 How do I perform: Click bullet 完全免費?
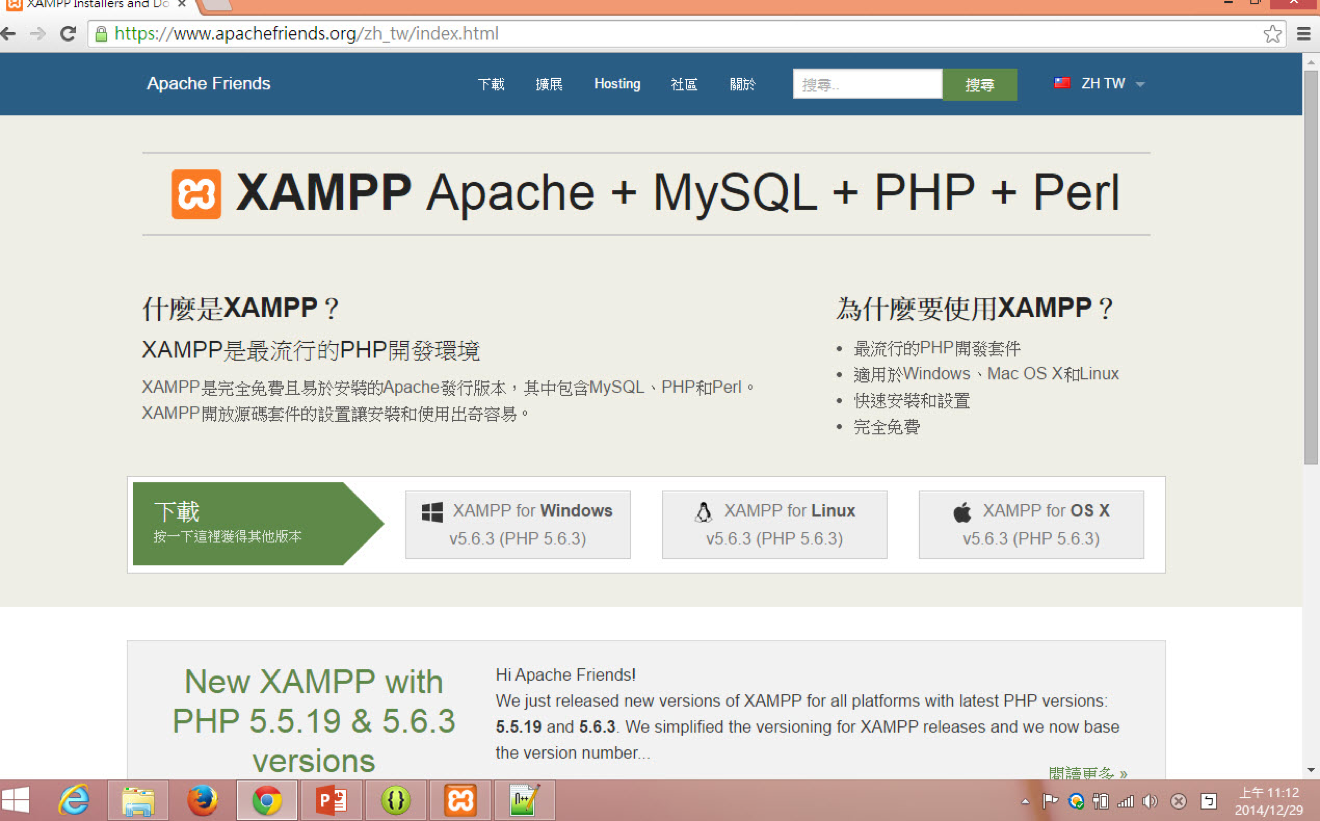(x=886, y=427)
